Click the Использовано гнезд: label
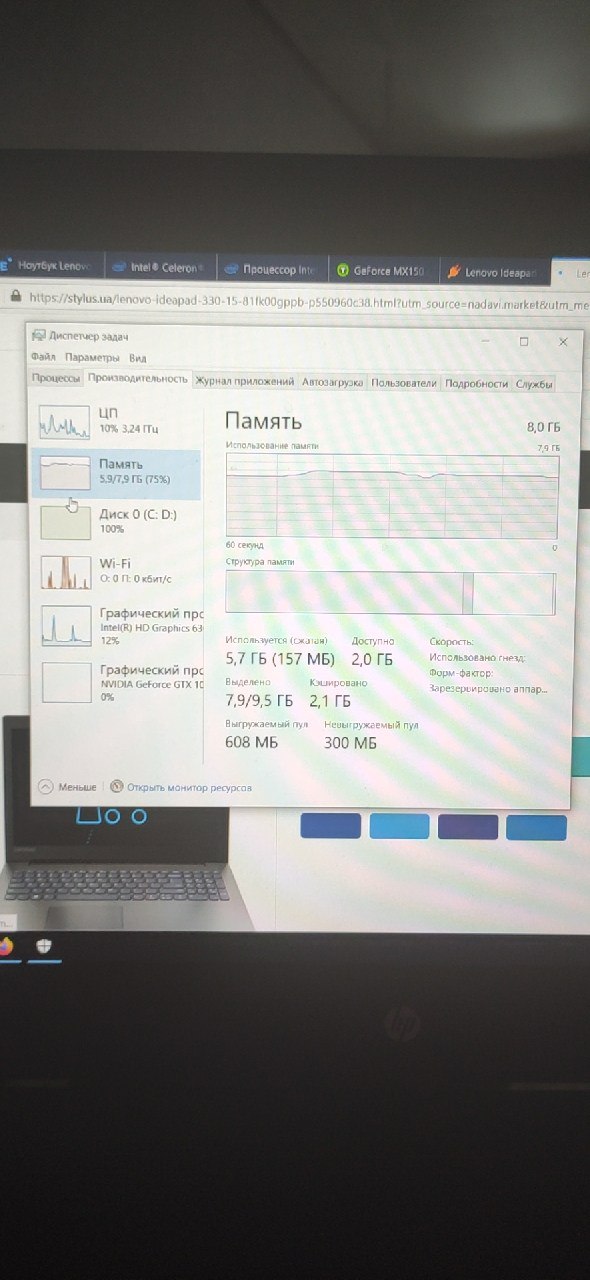The width and height of the screenshot is (590, 1280). [477, 658]
